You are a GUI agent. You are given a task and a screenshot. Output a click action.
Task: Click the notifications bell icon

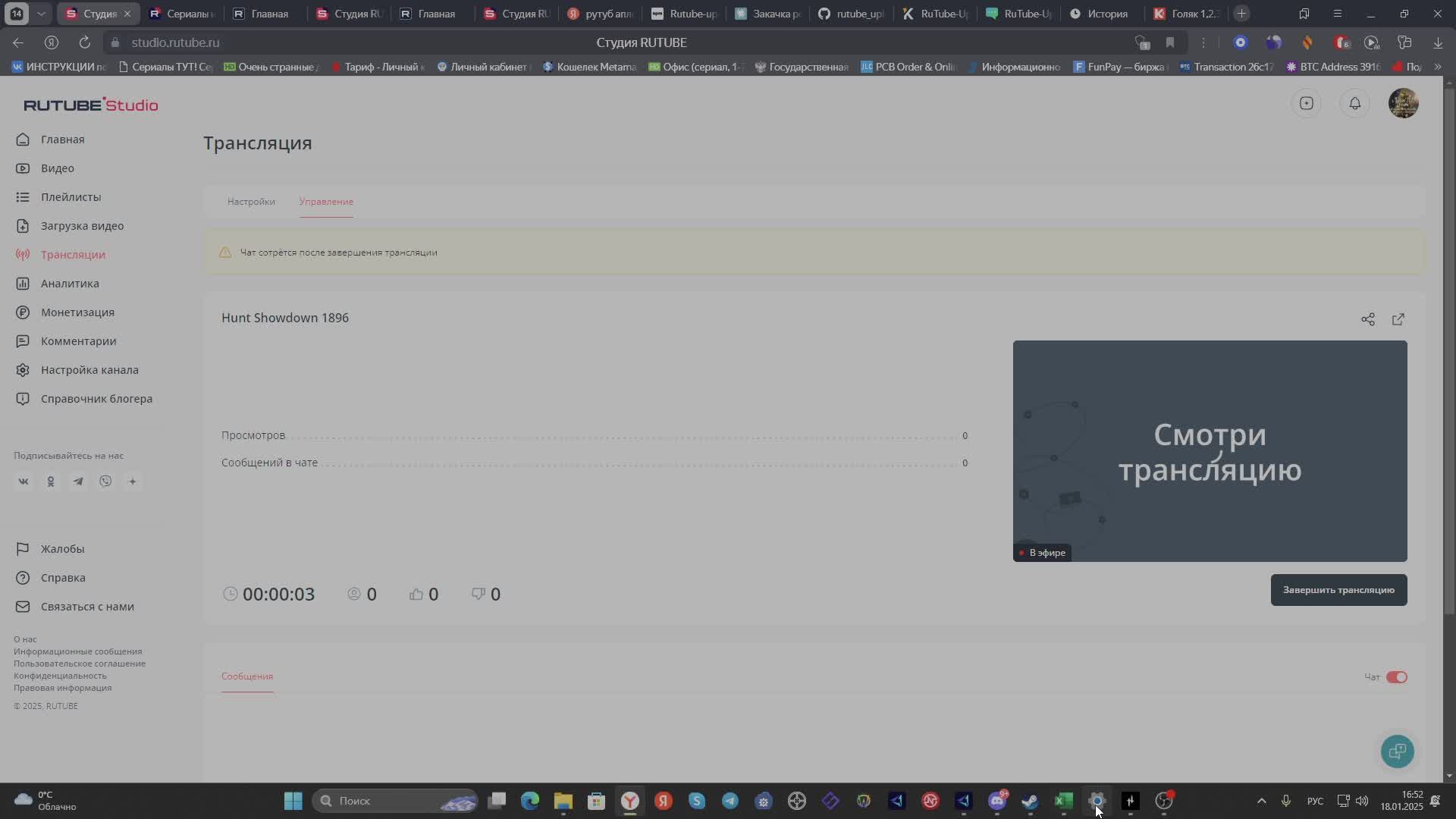pyautogui.click(x=1355, y=103)
